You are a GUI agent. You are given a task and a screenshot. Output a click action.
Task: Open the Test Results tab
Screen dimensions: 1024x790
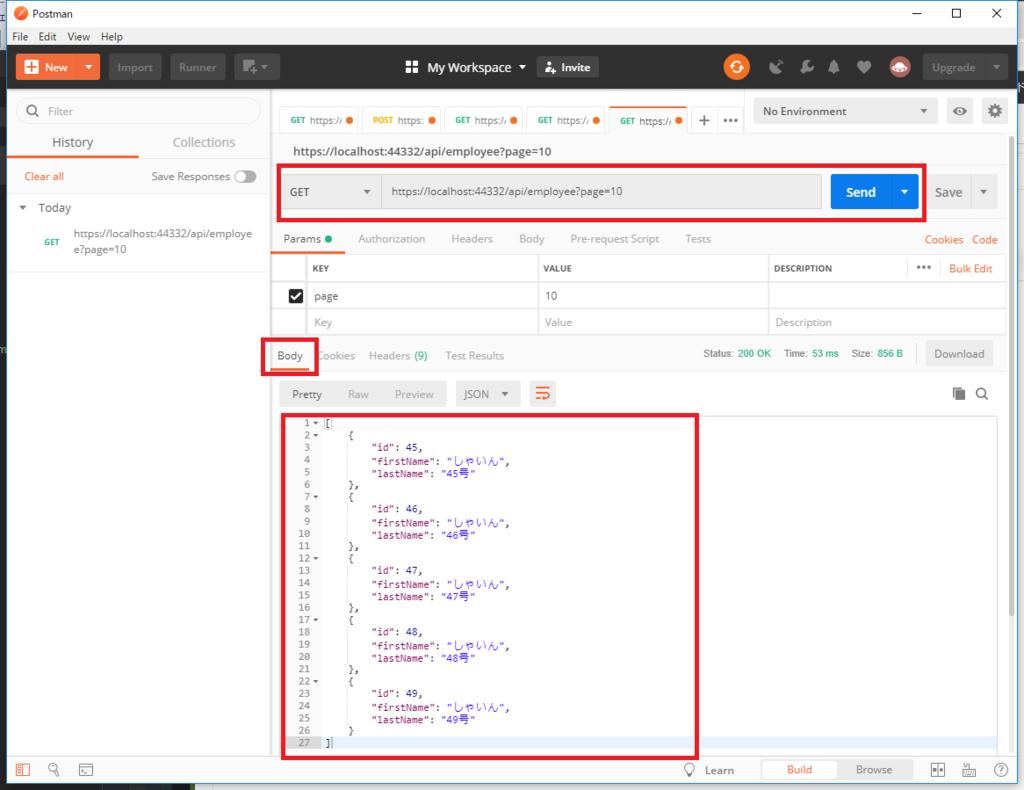[x=474, y=355]
